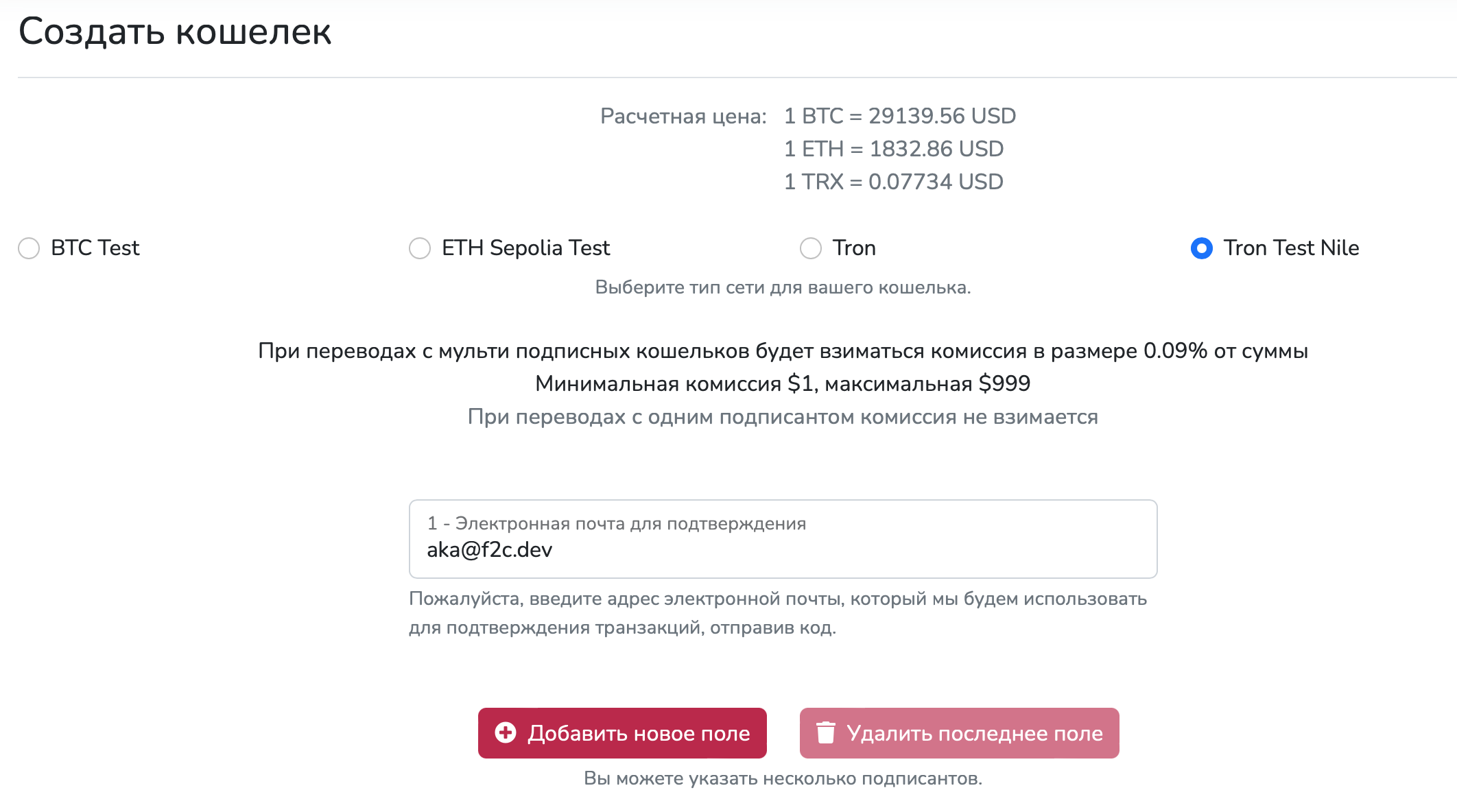
Task: Click the "Создать кошелек" page heading
Action: pos(175,32)
